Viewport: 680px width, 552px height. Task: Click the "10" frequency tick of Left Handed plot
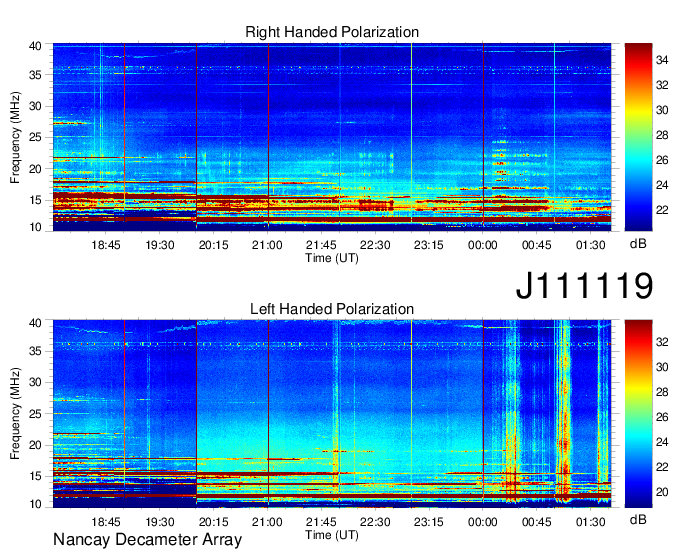coord(35,504)
